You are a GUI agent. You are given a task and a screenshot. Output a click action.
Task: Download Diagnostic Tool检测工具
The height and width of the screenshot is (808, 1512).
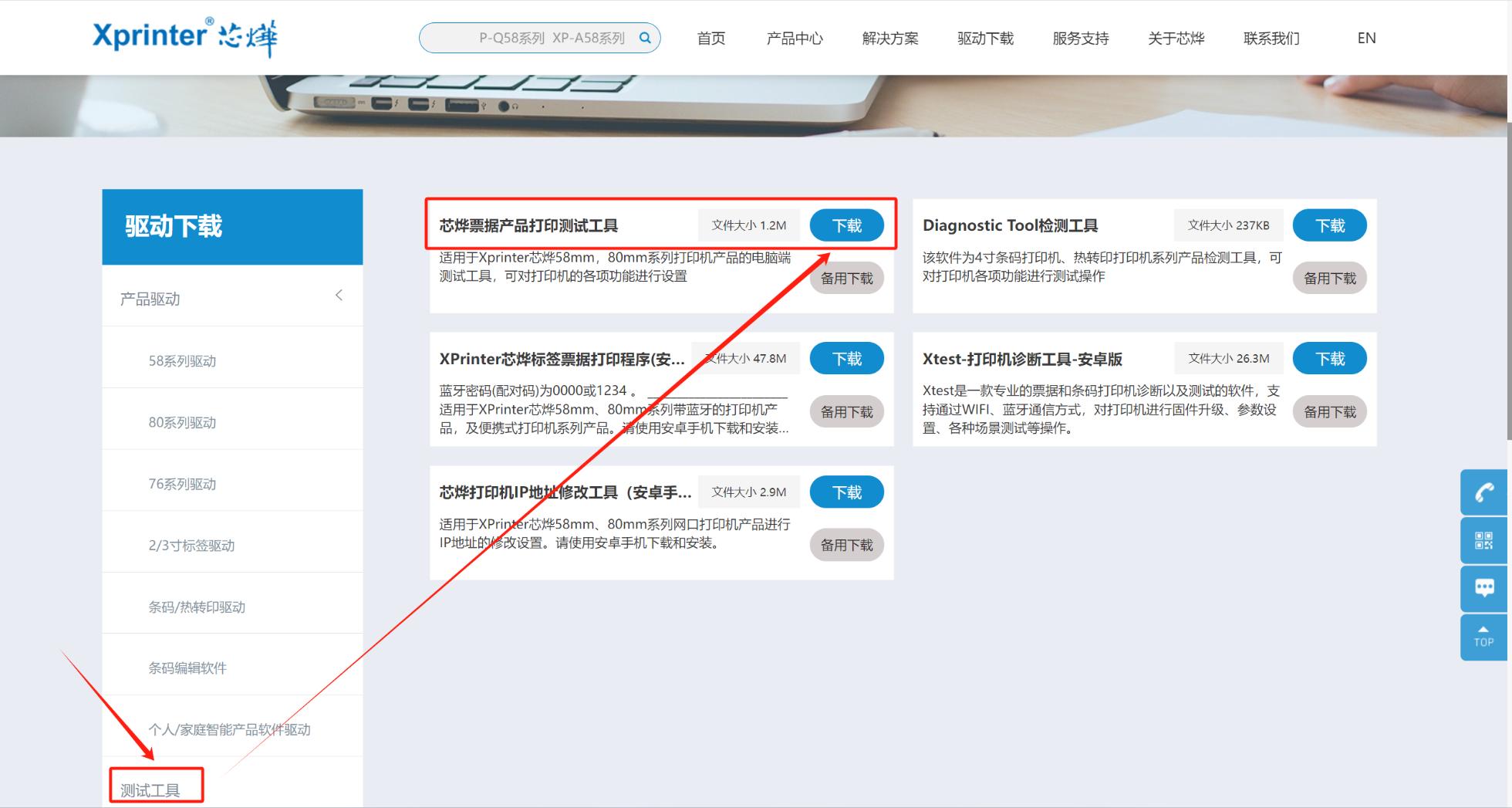(x=1330, y=225)
